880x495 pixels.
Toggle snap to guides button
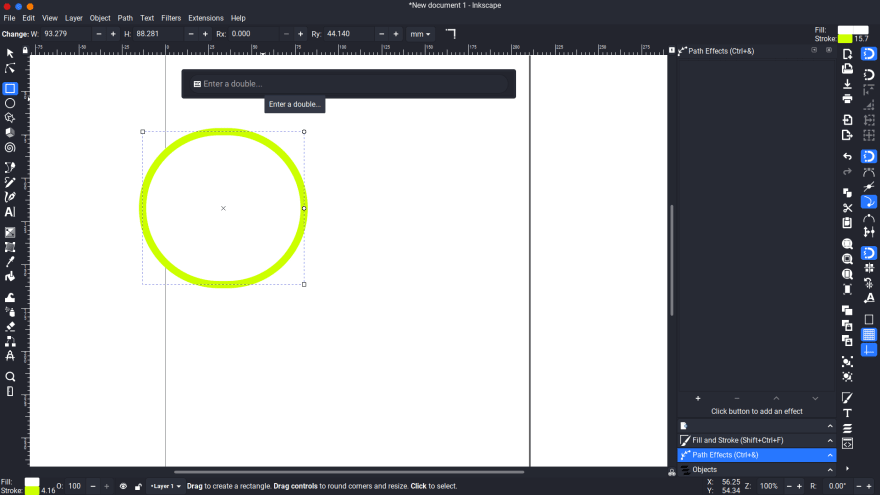tap(869, 350)
